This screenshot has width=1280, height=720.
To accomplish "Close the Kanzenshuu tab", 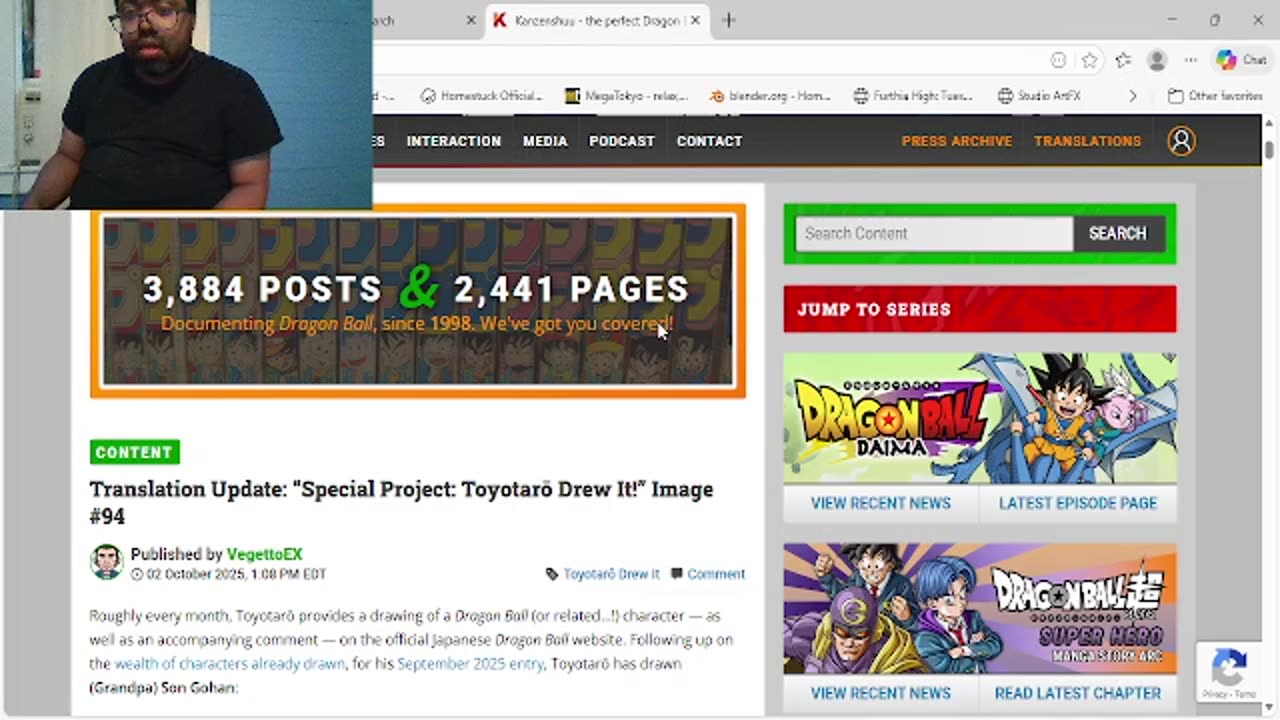I will pos(695,20).
